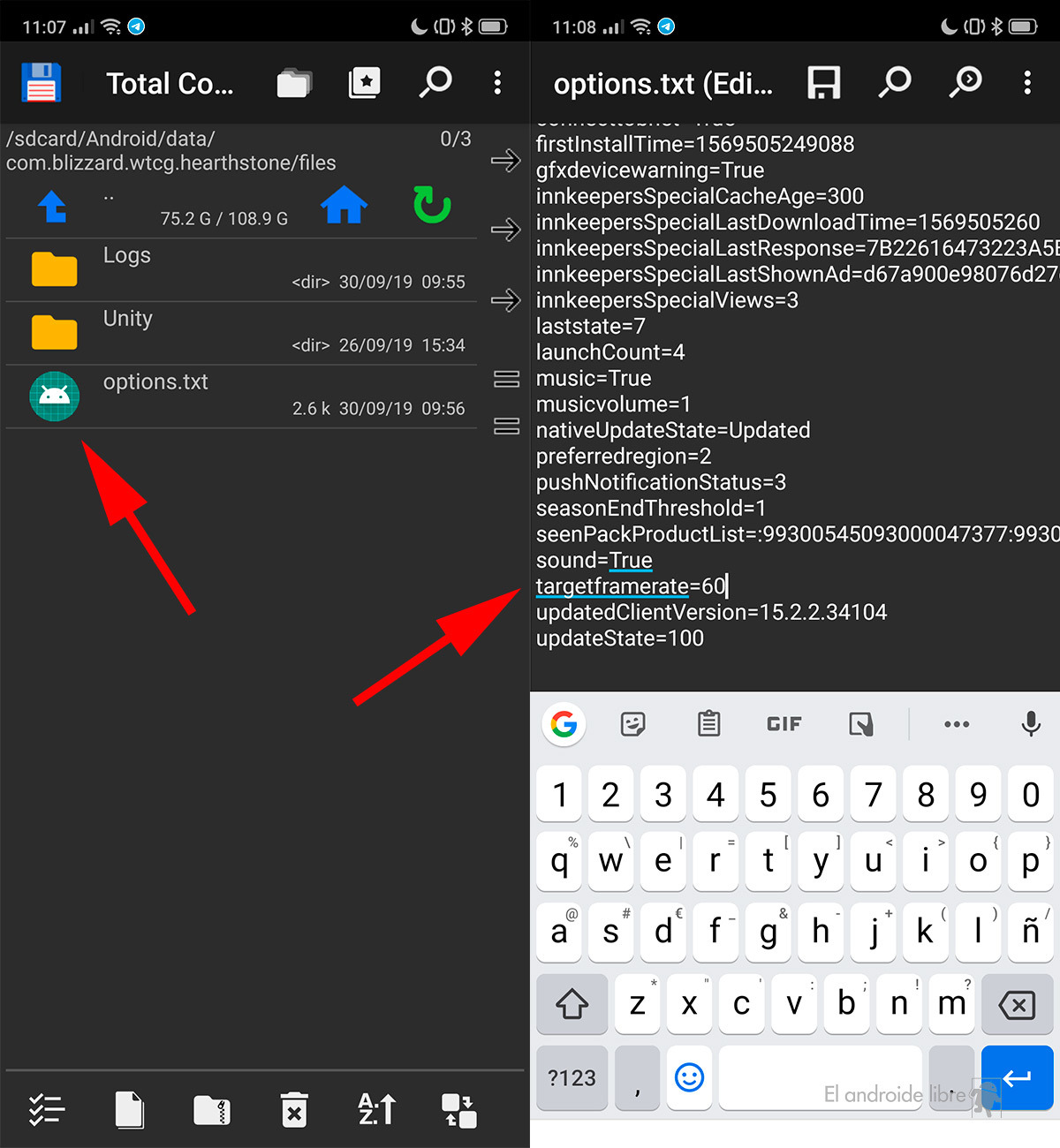Image resolution: width=1060 pixels, height=1148 pixels.
Task: Tap the number 0 key
Action: coord(1030,795)
